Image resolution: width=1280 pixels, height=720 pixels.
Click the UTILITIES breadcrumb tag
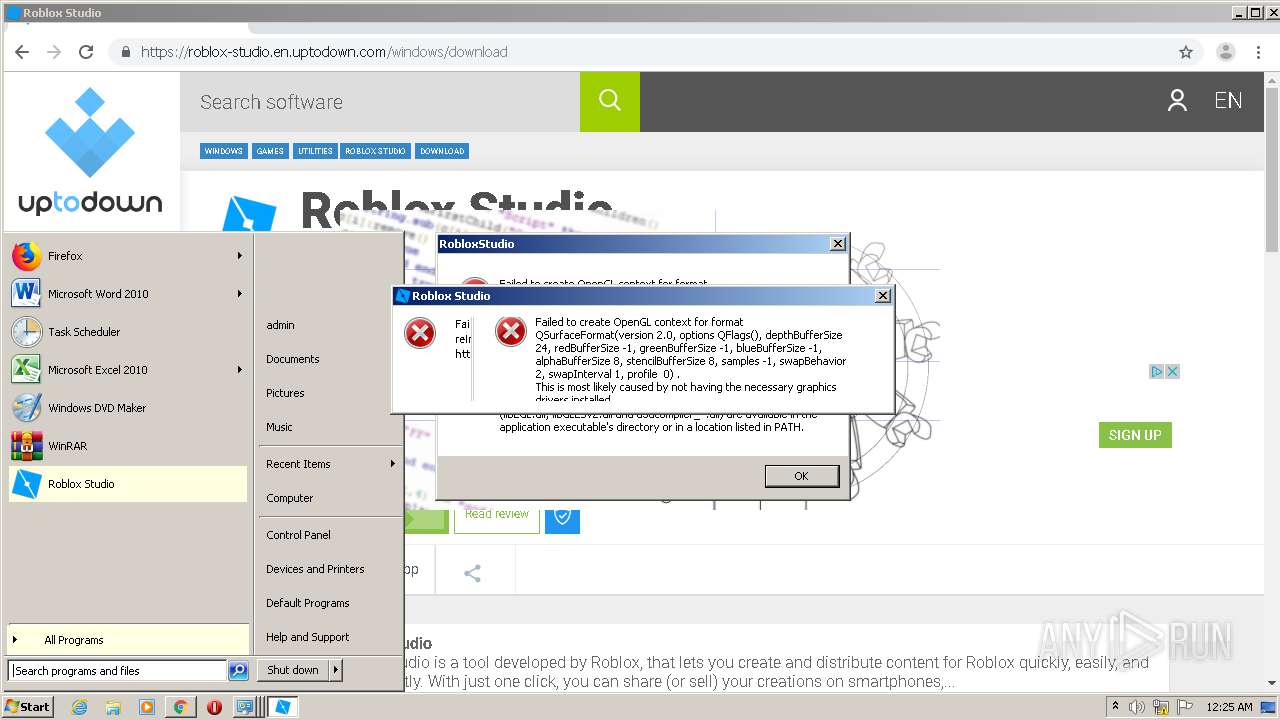(315, 151)
